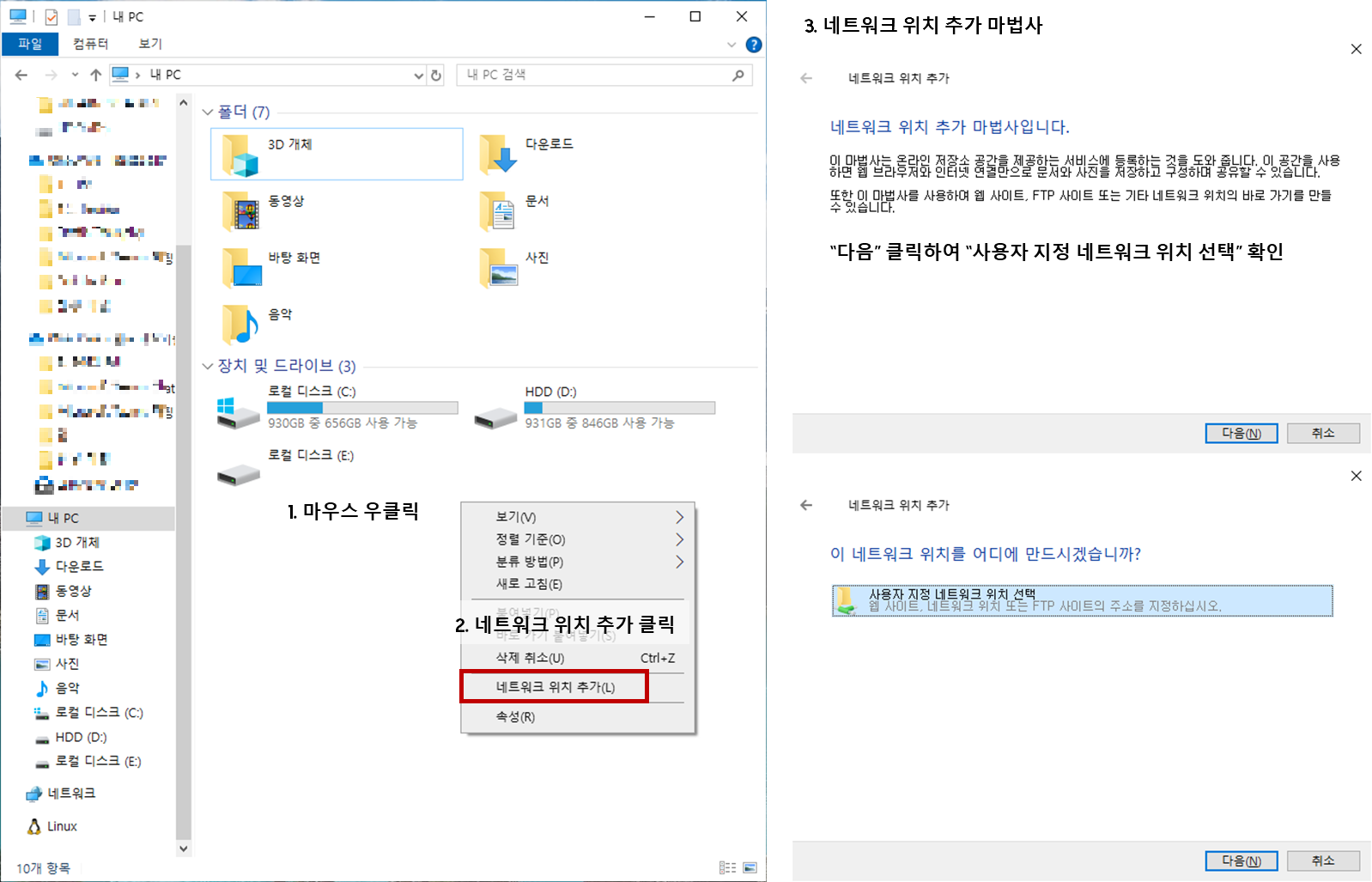The image size is (1372, 882).
Task: Click the HDD (D:) usage bar
Action: (620, 408)
